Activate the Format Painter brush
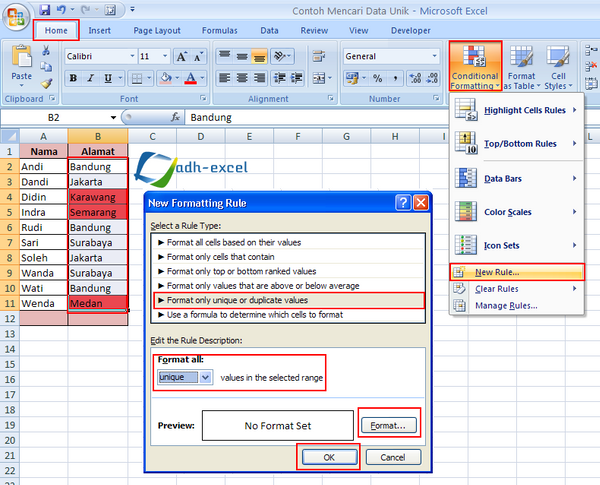Screen dimensions: 600x485 click(x=46, y=83)
